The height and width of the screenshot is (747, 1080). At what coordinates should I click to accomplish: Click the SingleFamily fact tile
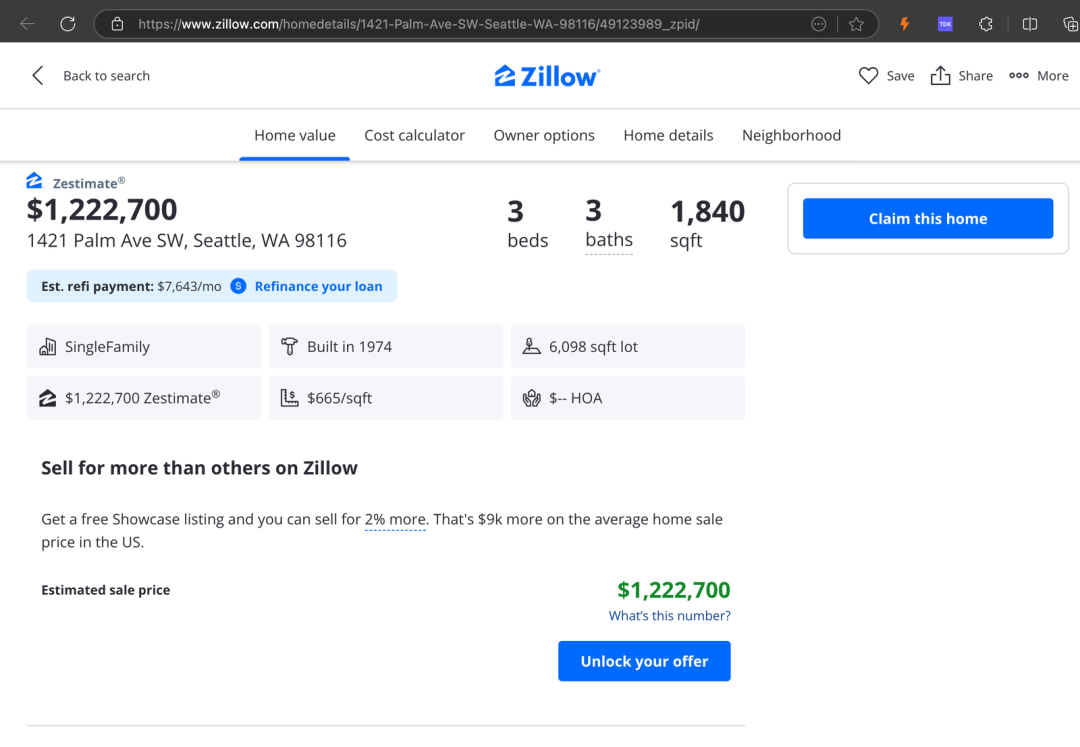point(144,346)
